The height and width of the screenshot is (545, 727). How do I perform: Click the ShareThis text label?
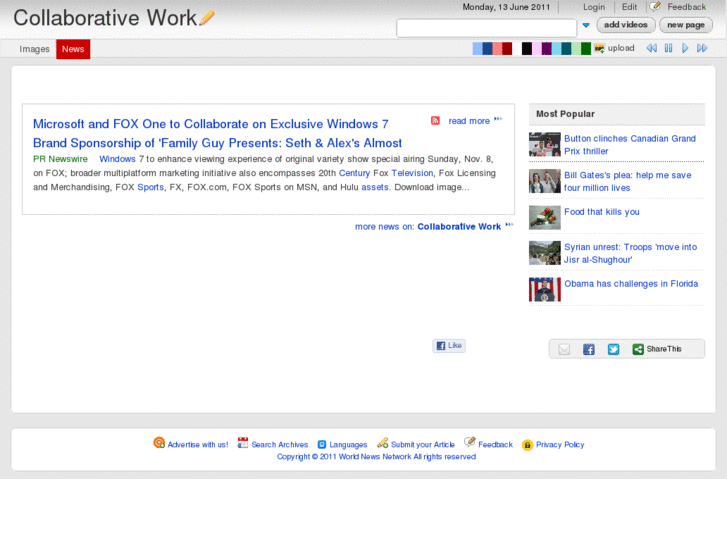pos(663,349)
